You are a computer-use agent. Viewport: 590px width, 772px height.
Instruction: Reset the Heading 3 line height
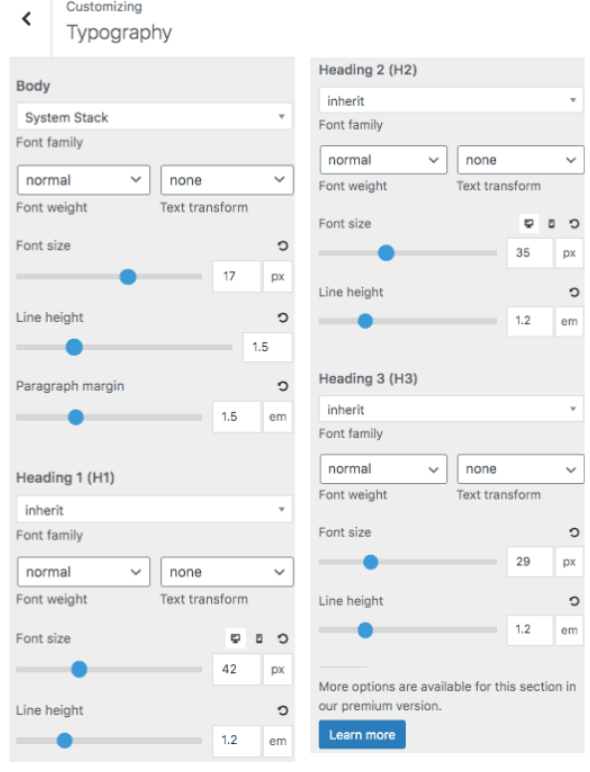574,601
